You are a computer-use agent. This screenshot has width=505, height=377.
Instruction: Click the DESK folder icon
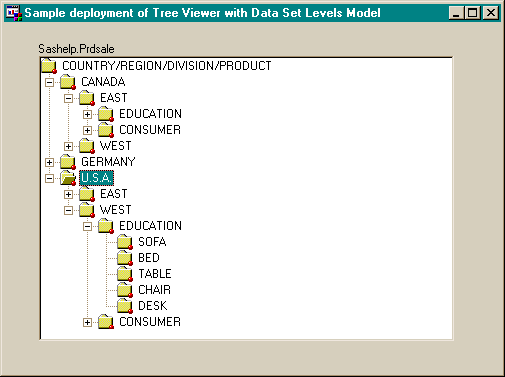125,306
